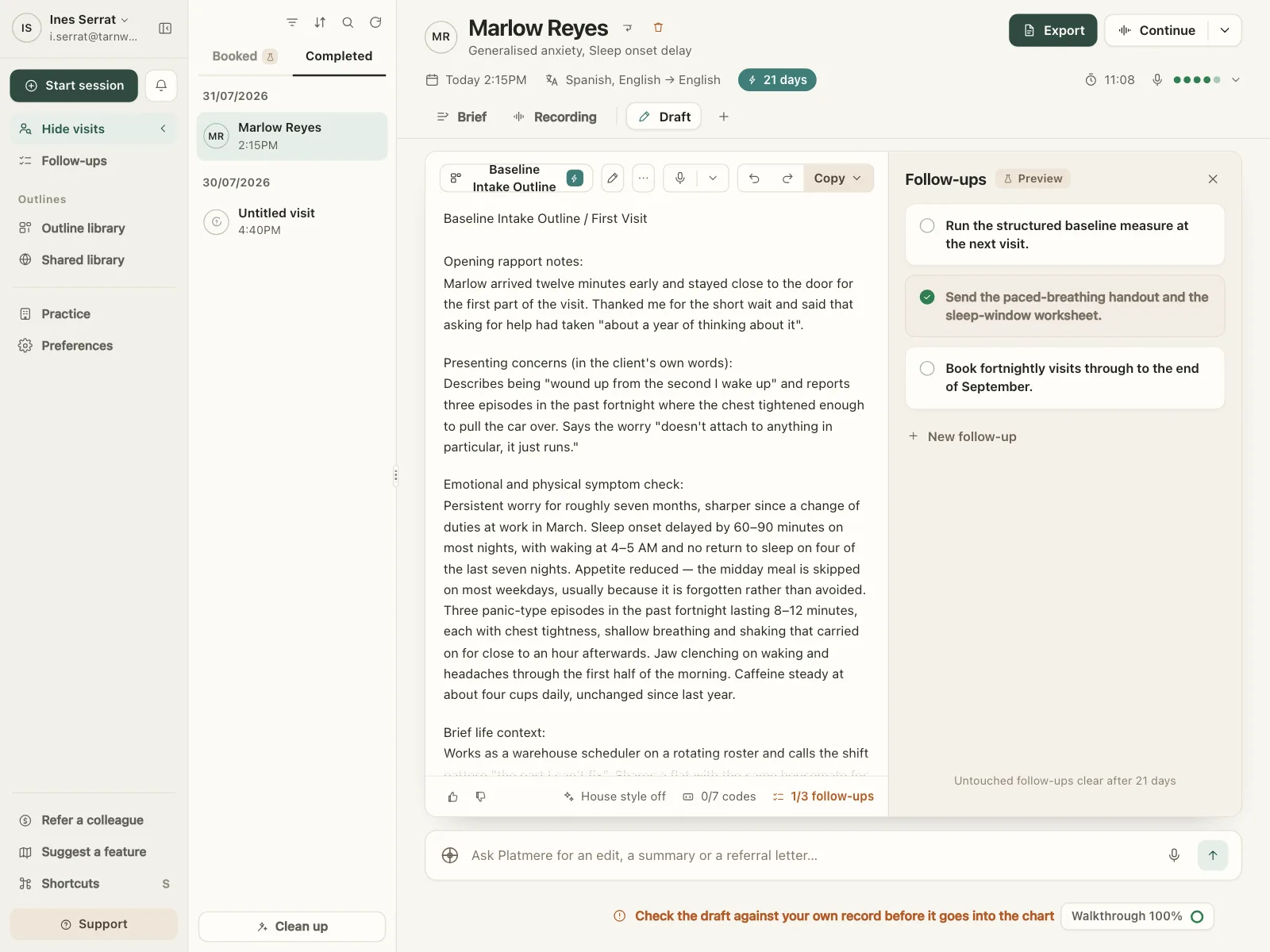Sort the visits list
1270x952 pixels.
320,22
